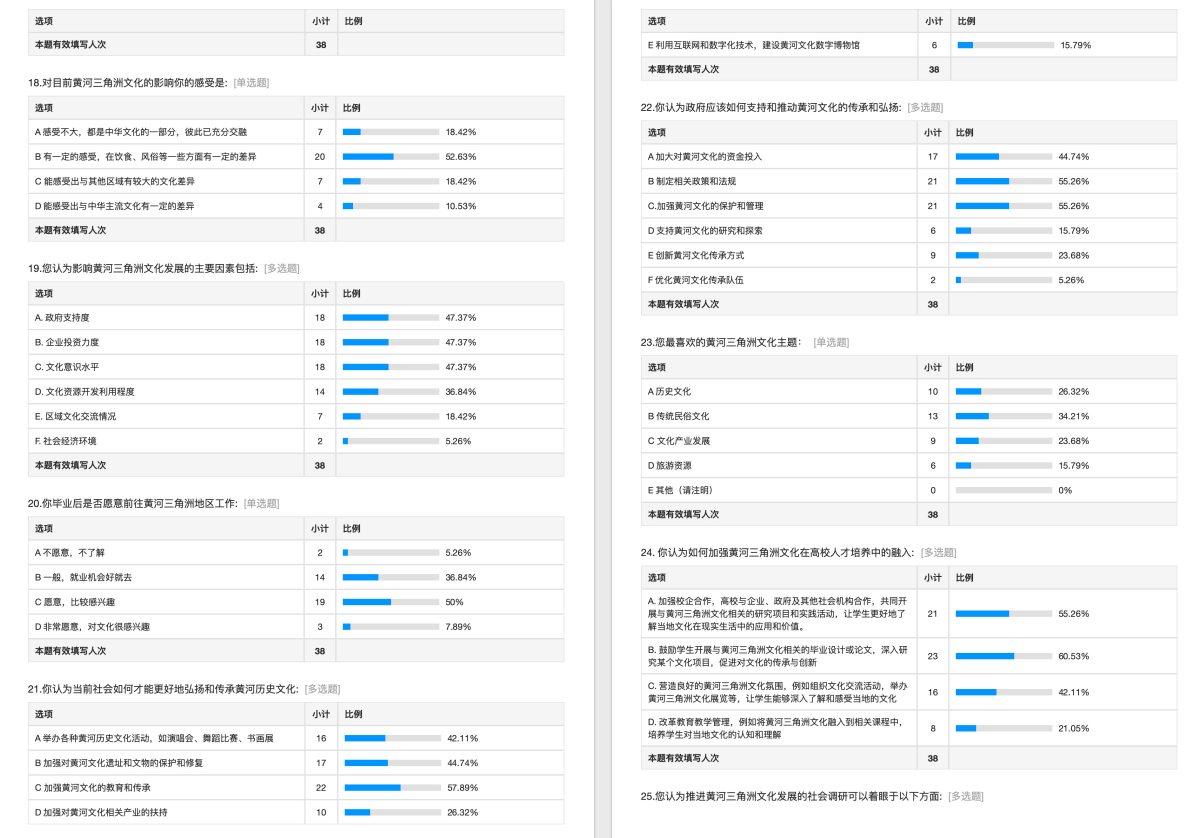Click the progress bar for D 旅游资源
This screenshot has height=838, width=1203.
point(1003,466)
